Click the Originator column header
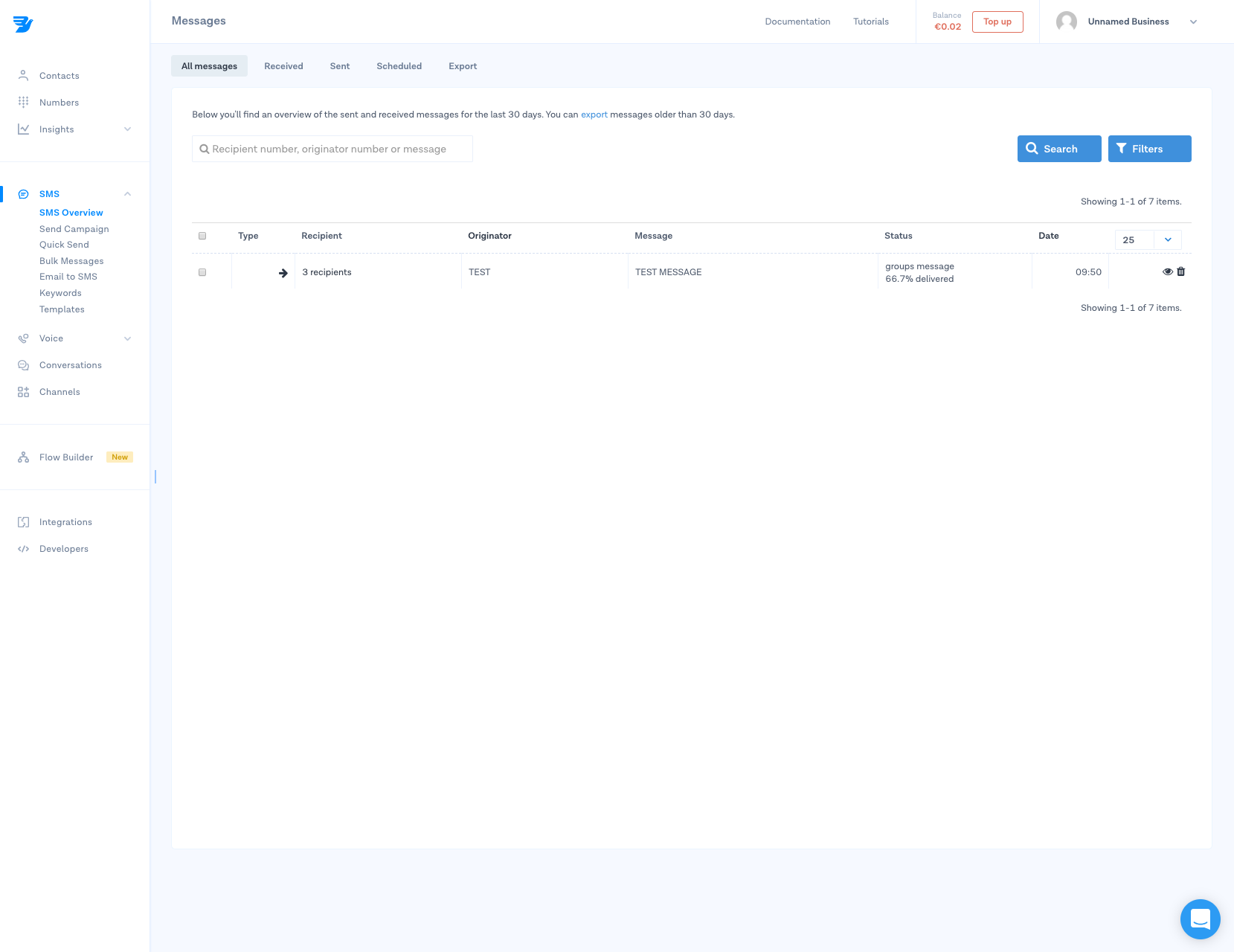This screenshot has width=1234, height=952. 489,236
